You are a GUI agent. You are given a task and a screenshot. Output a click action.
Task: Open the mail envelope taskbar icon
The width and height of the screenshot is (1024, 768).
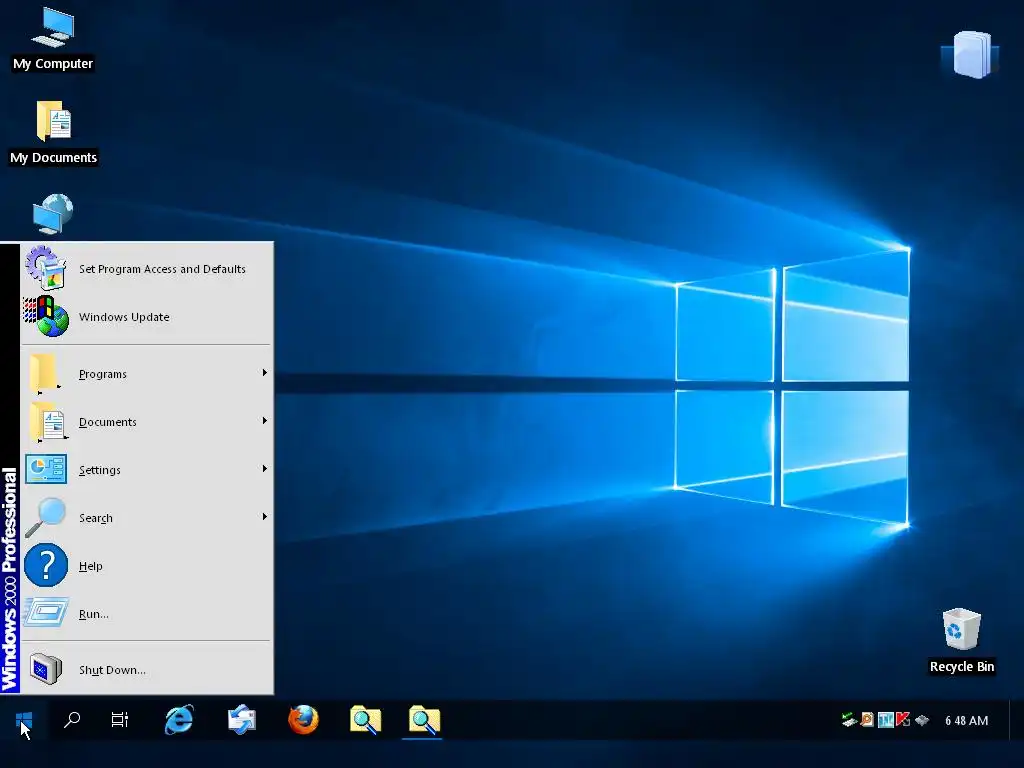tap(242, 720)
